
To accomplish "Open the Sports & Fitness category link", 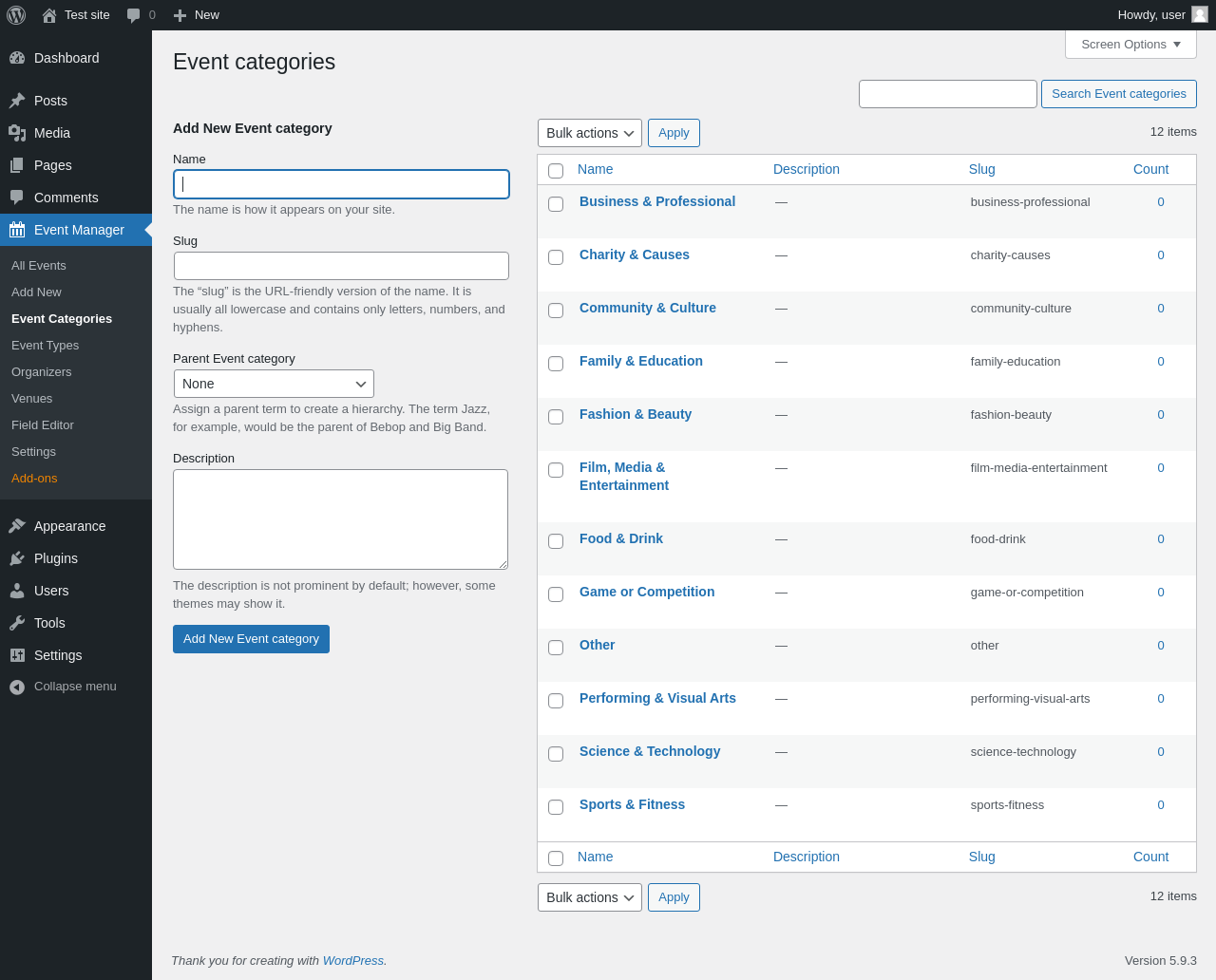I will [632, 804].
